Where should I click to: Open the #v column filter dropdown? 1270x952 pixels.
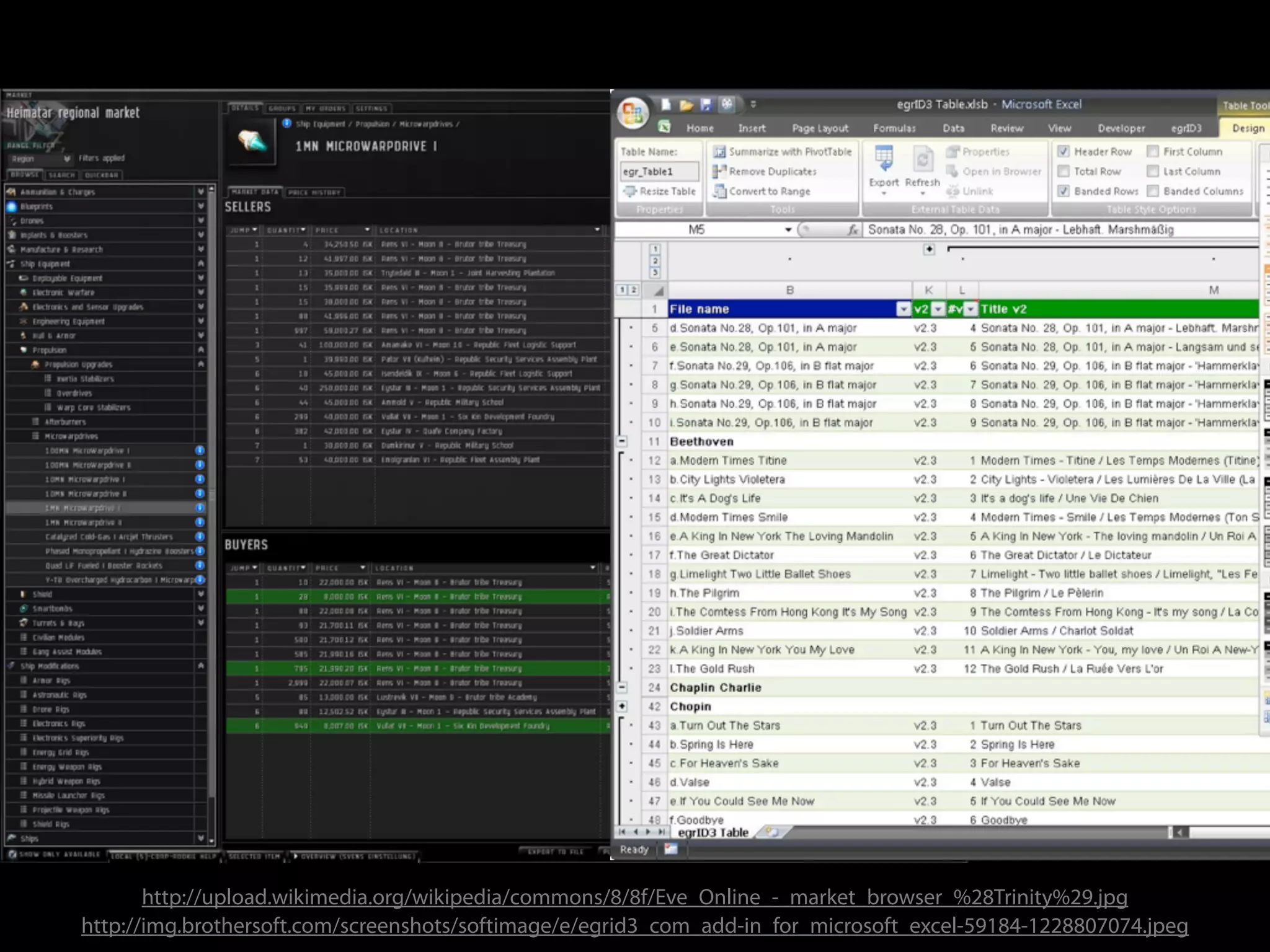pyautogui.click(x=970, y=309)
